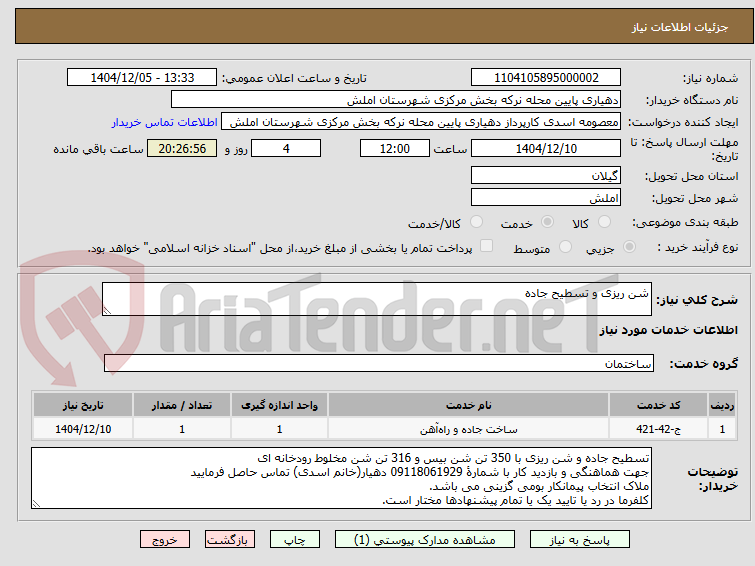Image resolution: width=755 pixels, height=566 pixels.
Task: Click the کد خدمت column header
Action: point(658,405)
